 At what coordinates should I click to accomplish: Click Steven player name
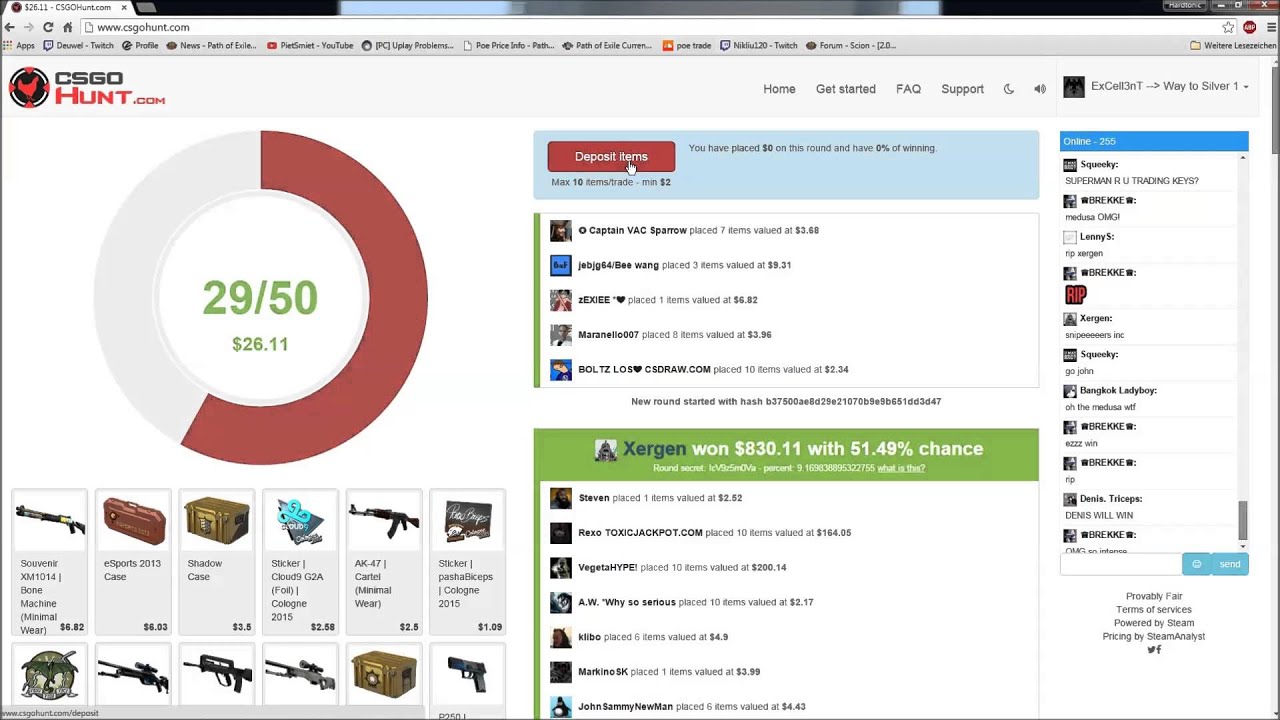(x=594, y=498)
